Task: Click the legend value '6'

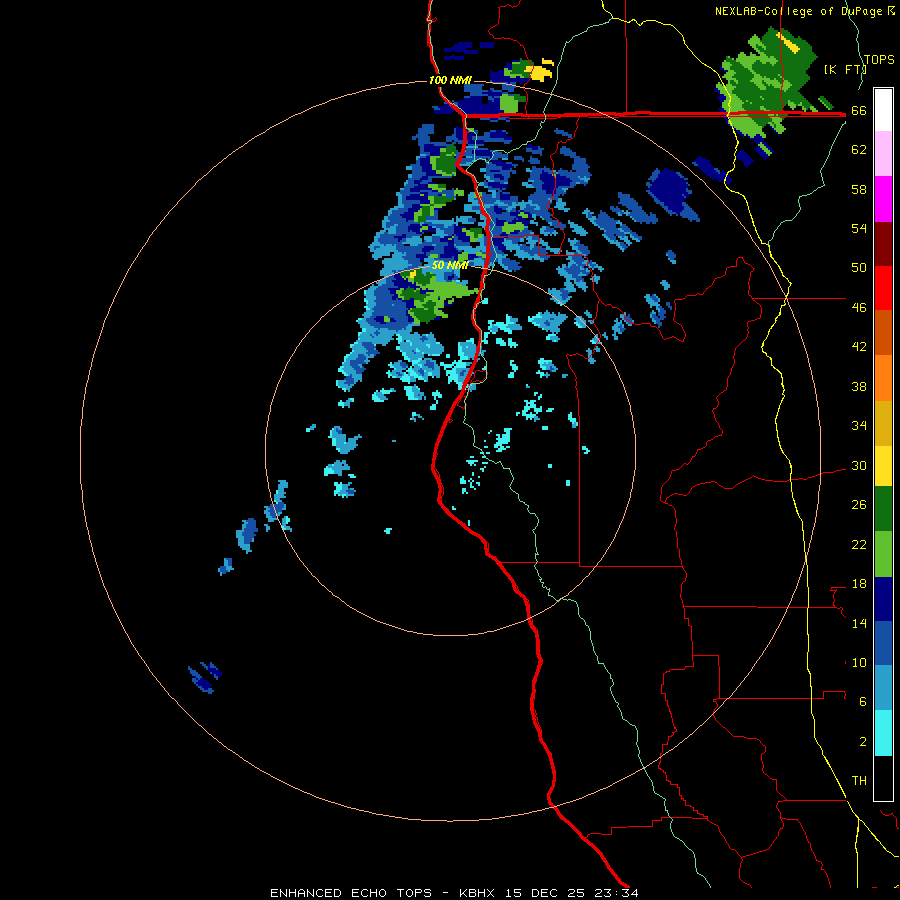Action: click(863, 701)
